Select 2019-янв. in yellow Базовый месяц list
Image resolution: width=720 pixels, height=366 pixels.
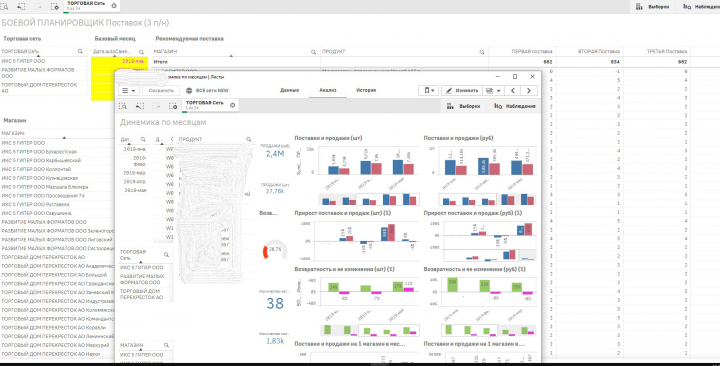point(119,61)
